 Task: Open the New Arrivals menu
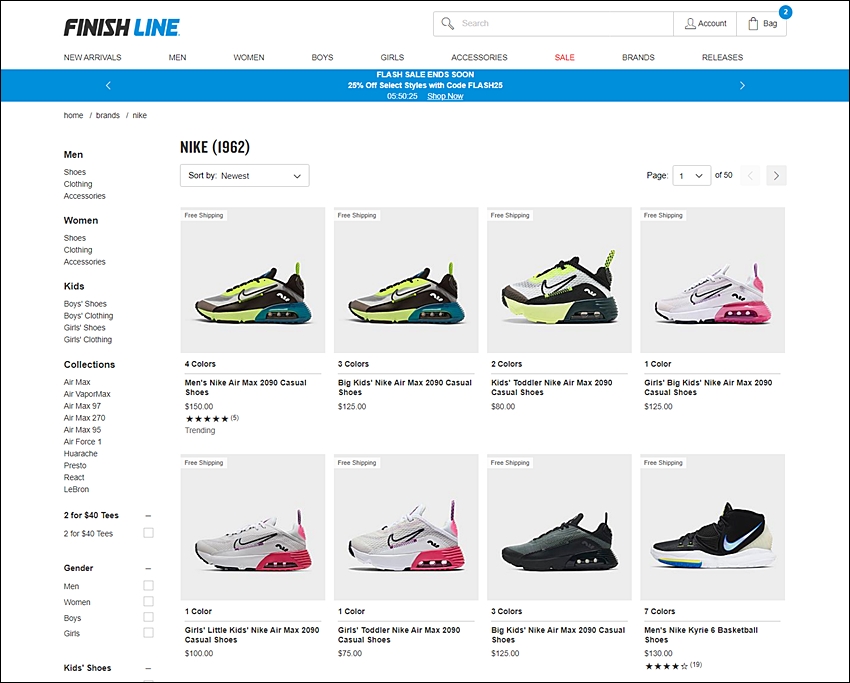click(x=92, y=57)
